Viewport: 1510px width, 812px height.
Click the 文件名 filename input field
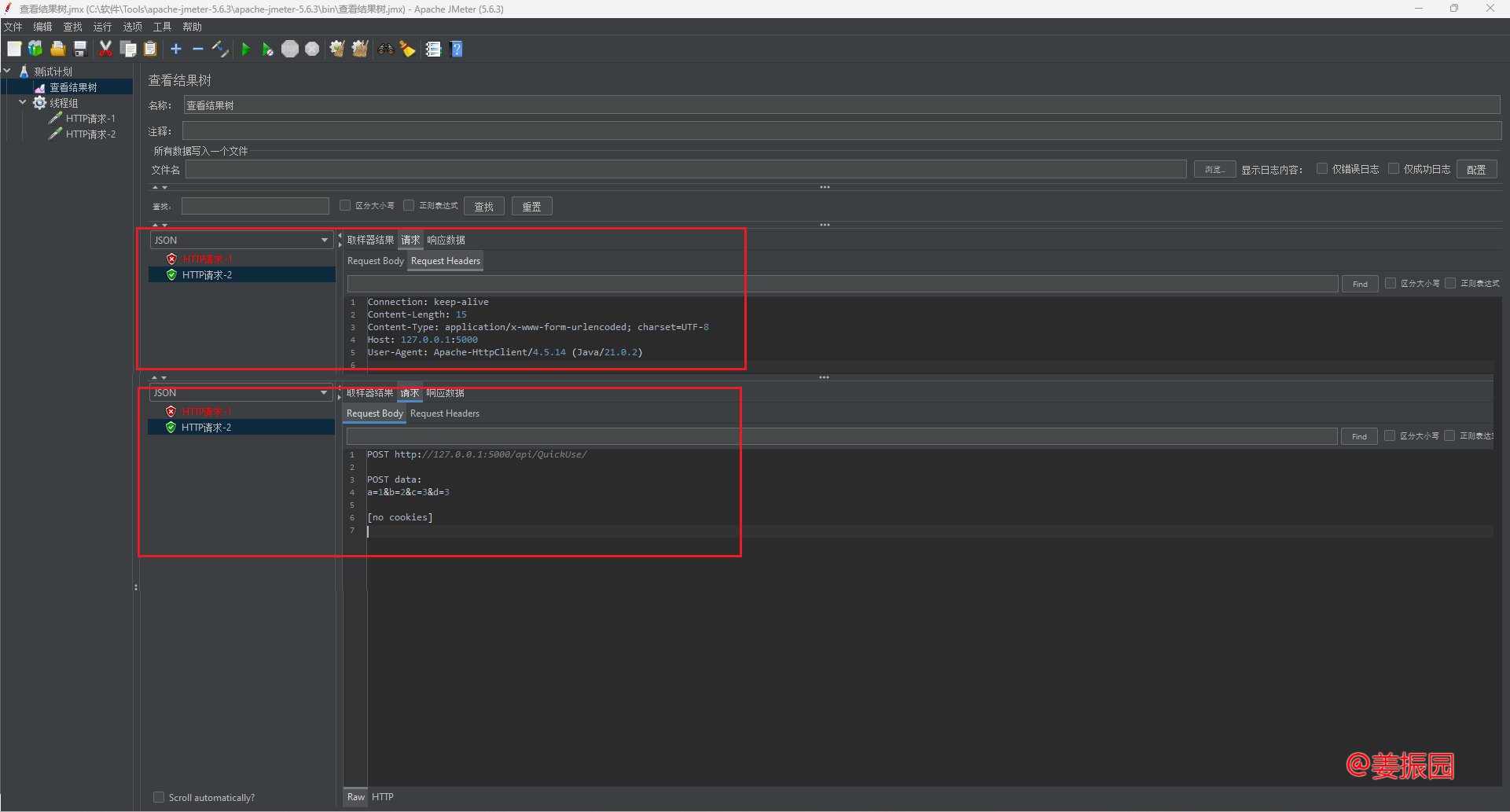coord(686,169)
